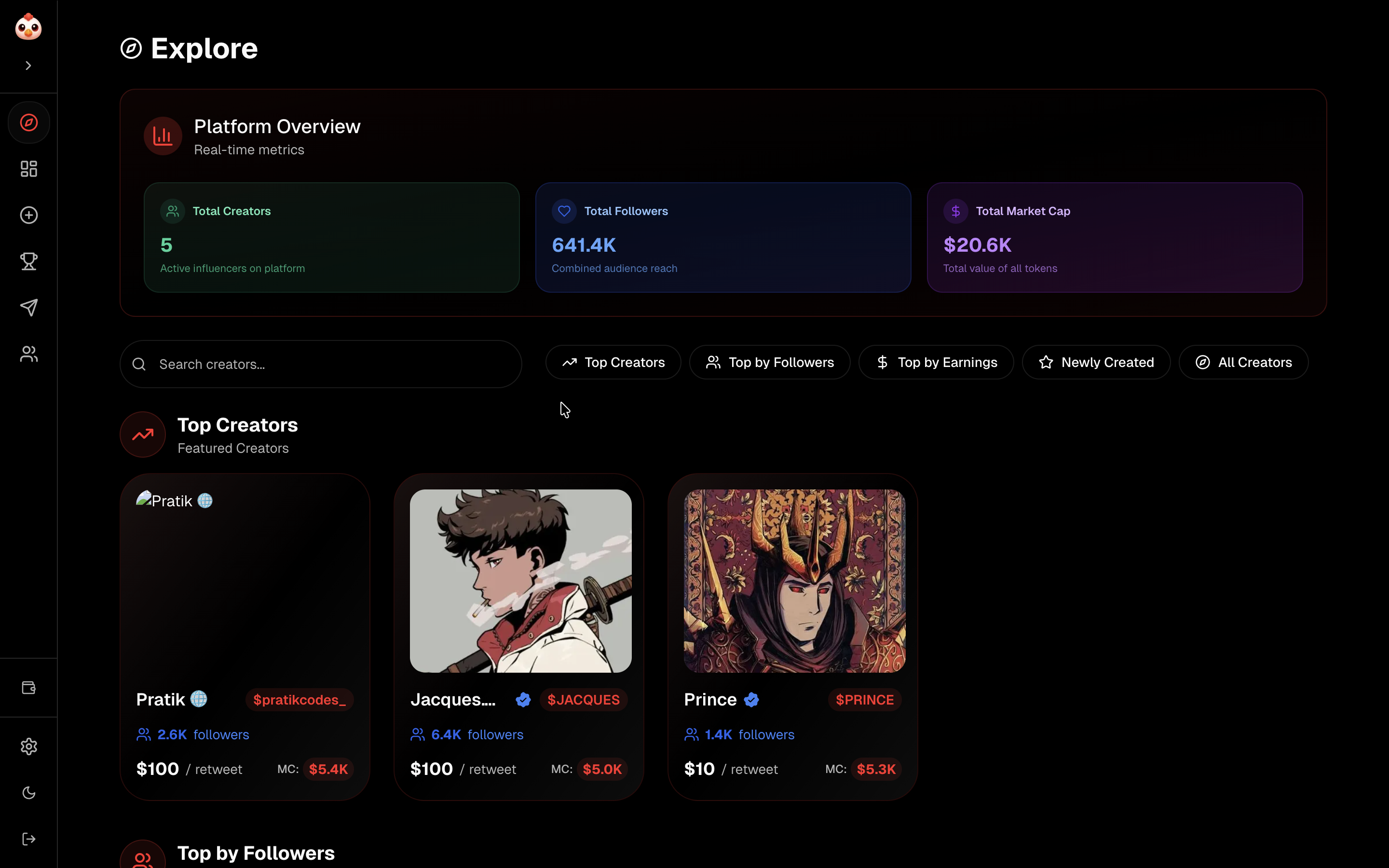This screenshot has height=868, width=1389.
Task: Toggle dark mode with moon icon
Action: coord(29,793)
